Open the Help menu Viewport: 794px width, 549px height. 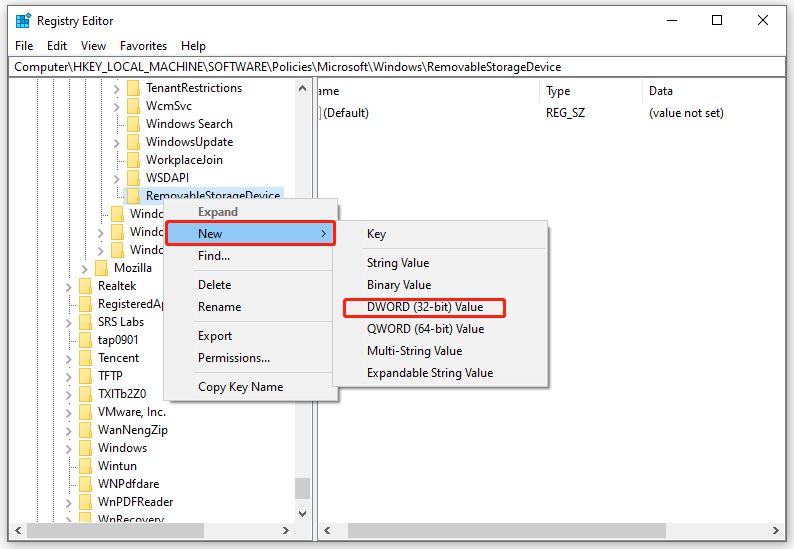pyautogui.click(x=193, y=46)
